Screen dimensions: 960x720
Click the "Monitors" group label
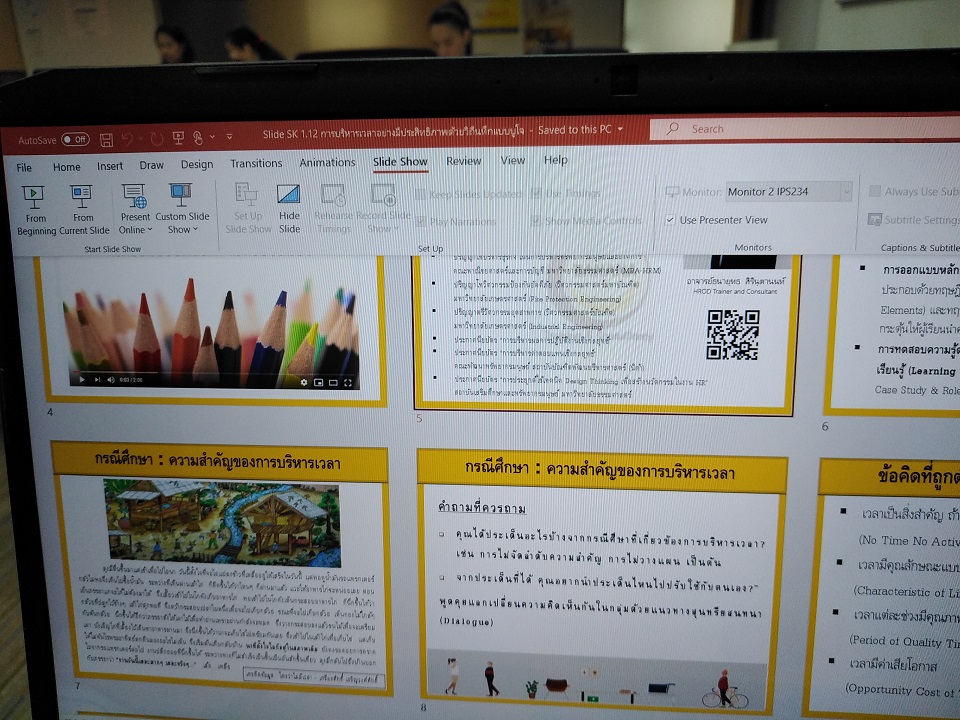753,247
